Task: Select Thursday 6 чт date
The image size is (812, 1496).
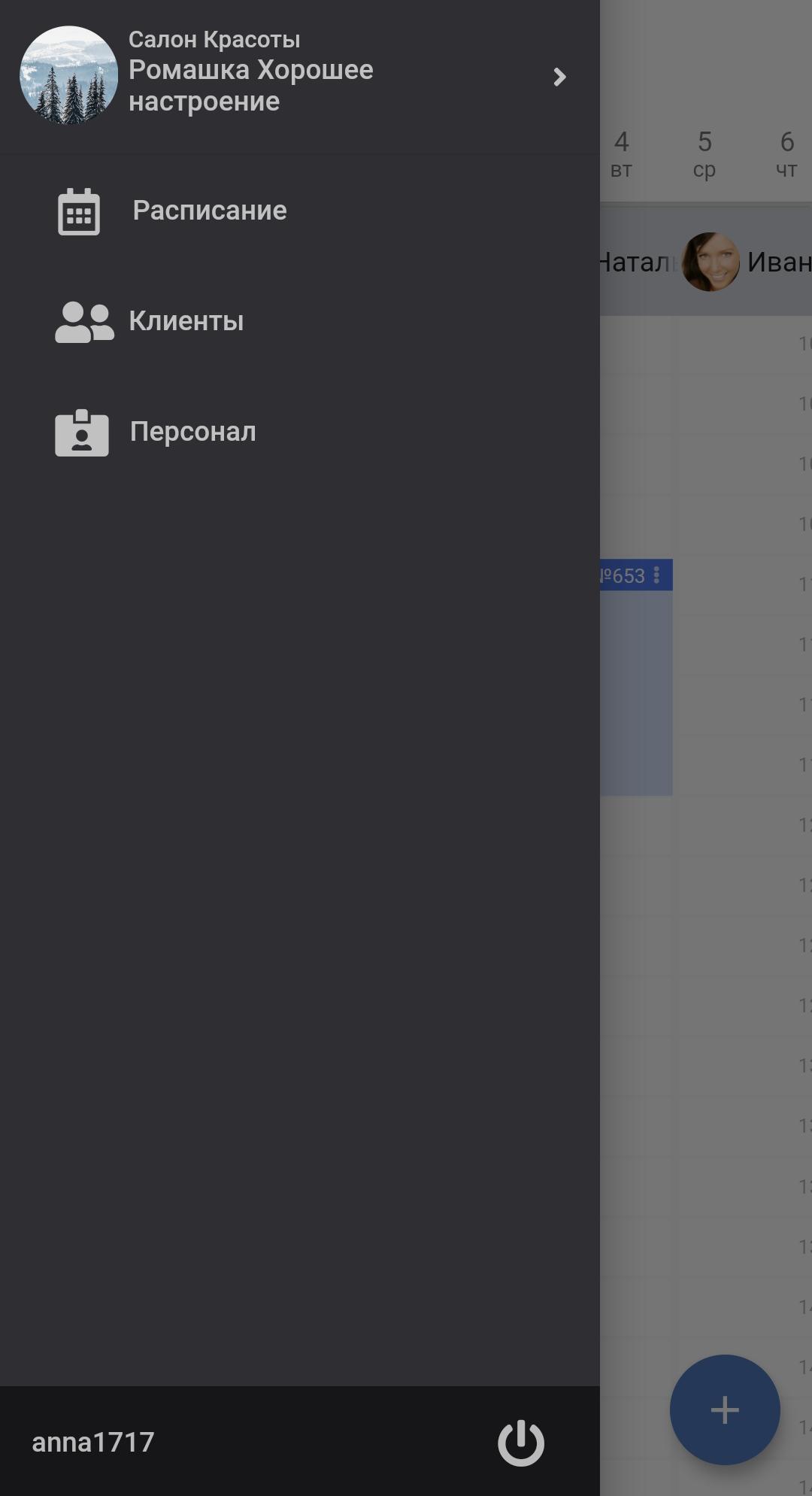Action: tap(786, 154)
